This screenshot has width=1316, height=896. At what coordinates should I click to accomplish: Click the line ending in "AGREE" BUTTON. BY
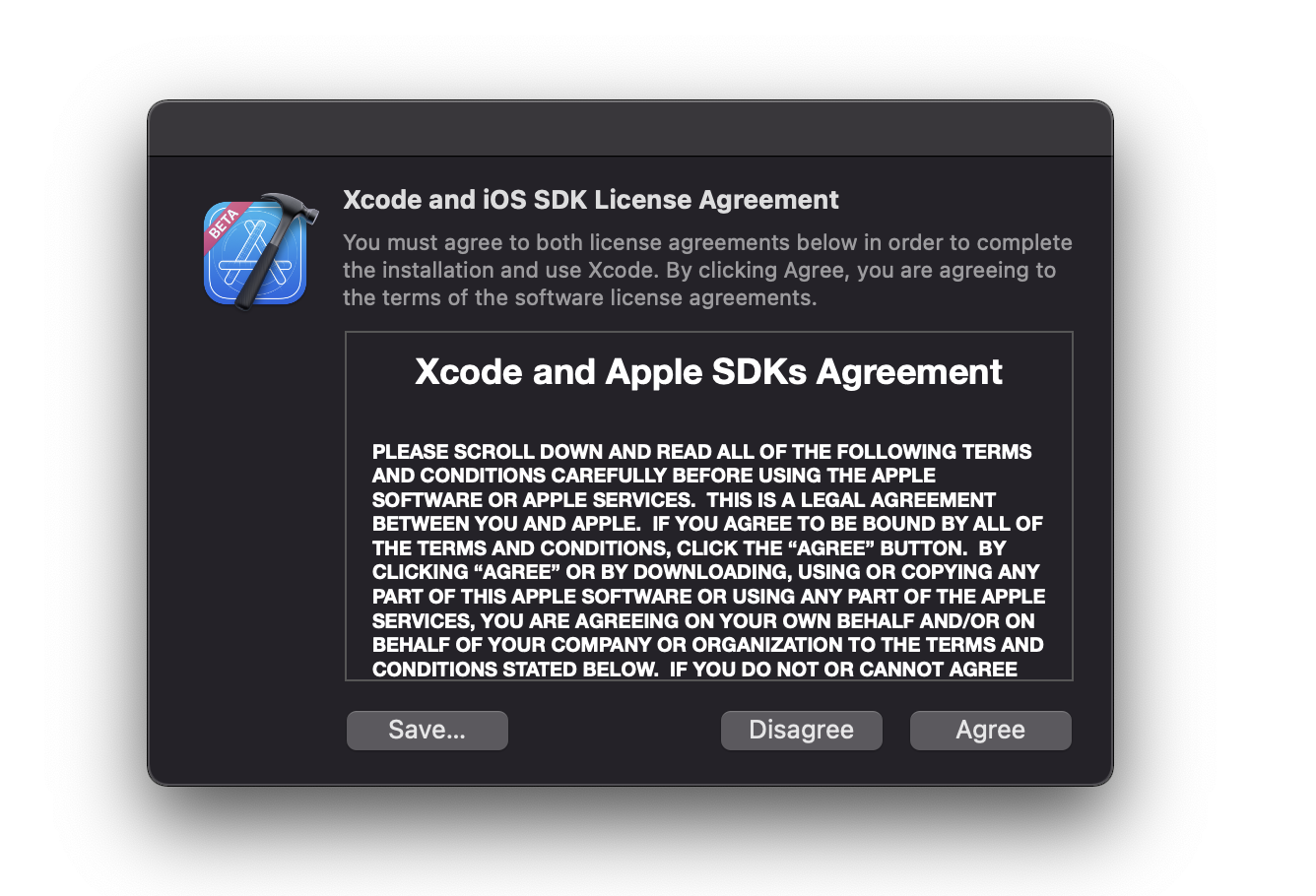coord(689,548)
